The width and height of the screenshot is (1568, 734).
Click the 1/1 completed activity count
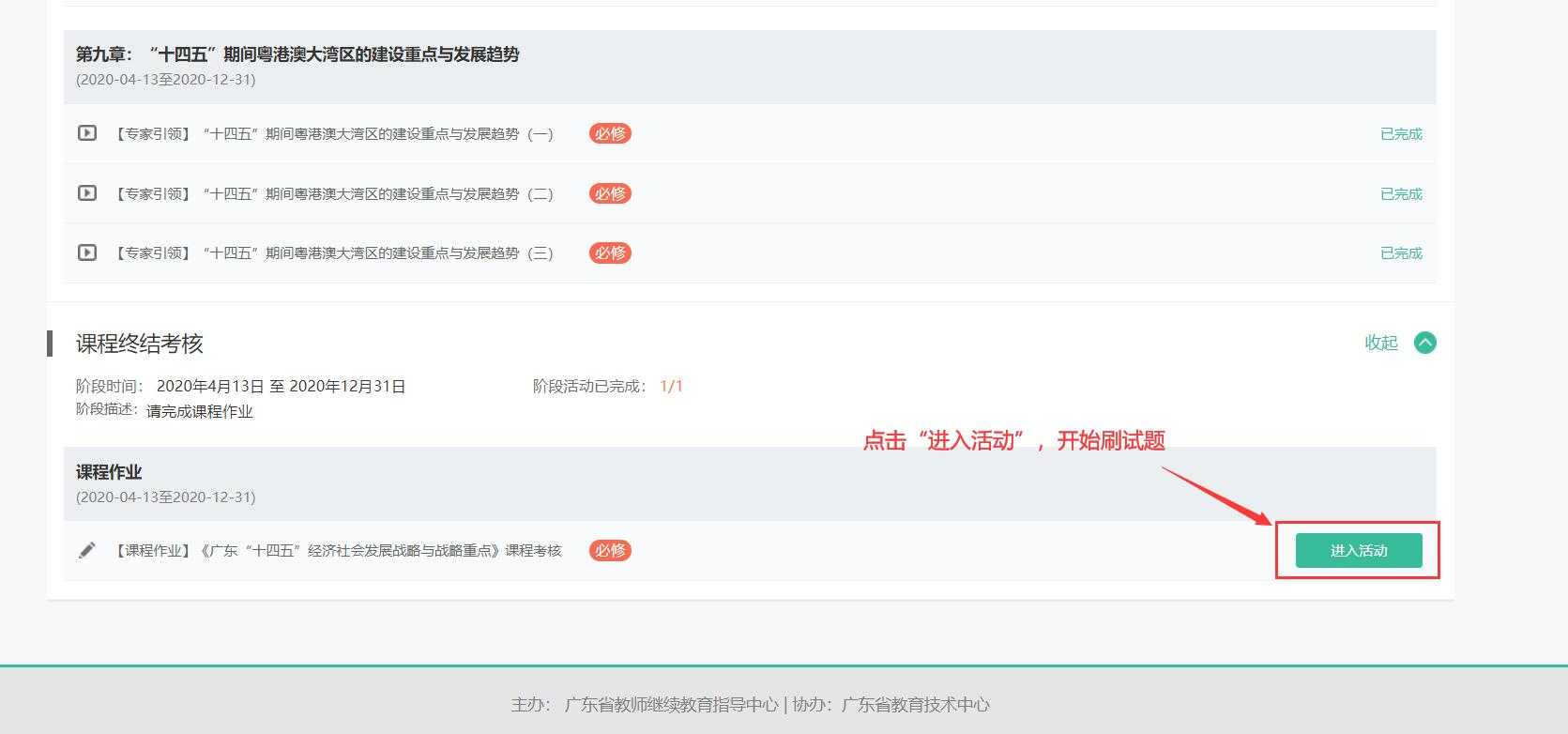pos(672,387)
